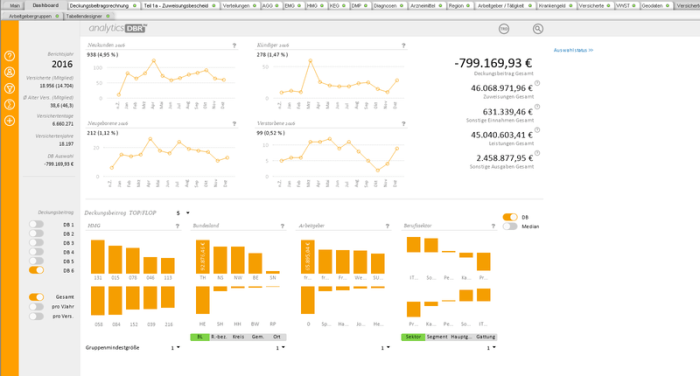Open the Diagnosen tab
The height and width of the screenshot is (376, 700).
[x=389, y=6]
